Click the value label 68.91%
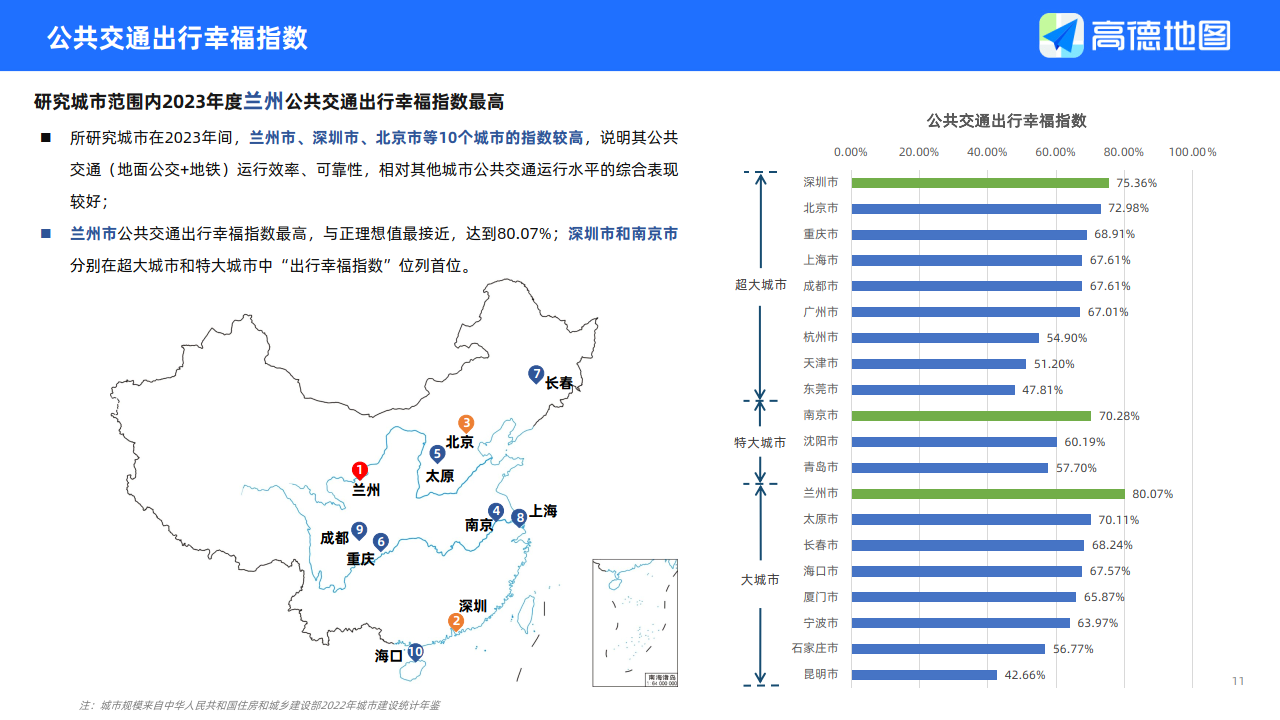Image resolution: width=1280 pixels, height=720 pixels. tap(1114, 235)
